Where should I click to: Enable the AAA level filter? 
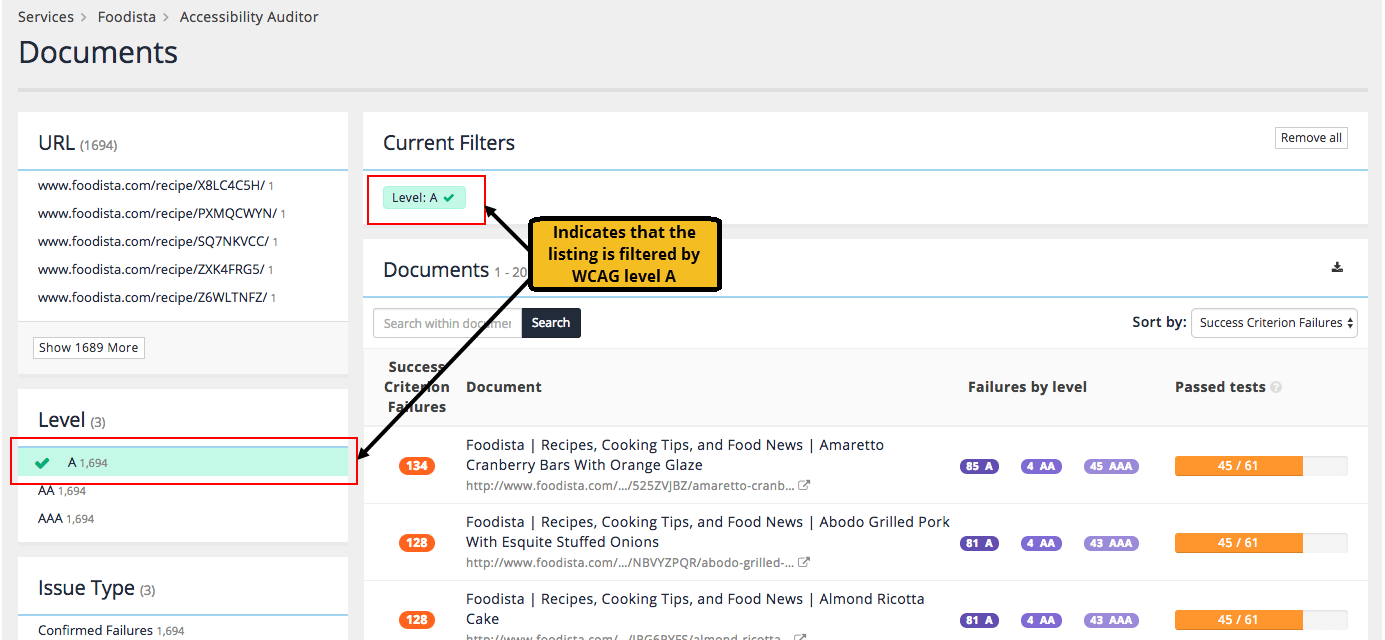50,519
